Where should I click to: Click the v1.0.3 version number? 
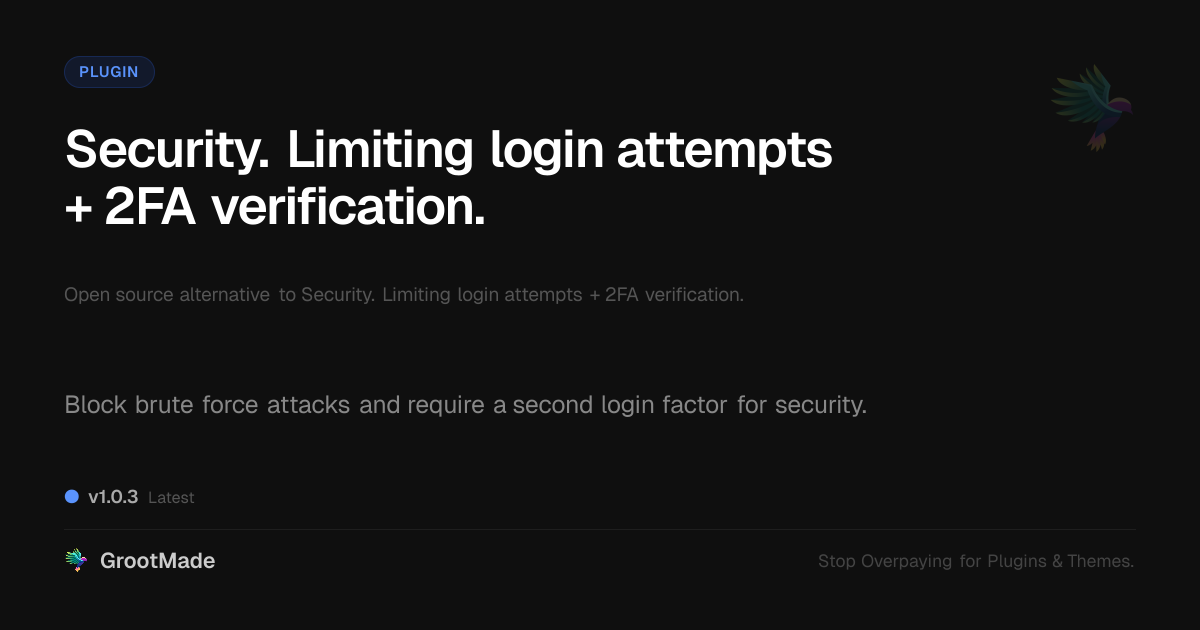coord(113,497)
